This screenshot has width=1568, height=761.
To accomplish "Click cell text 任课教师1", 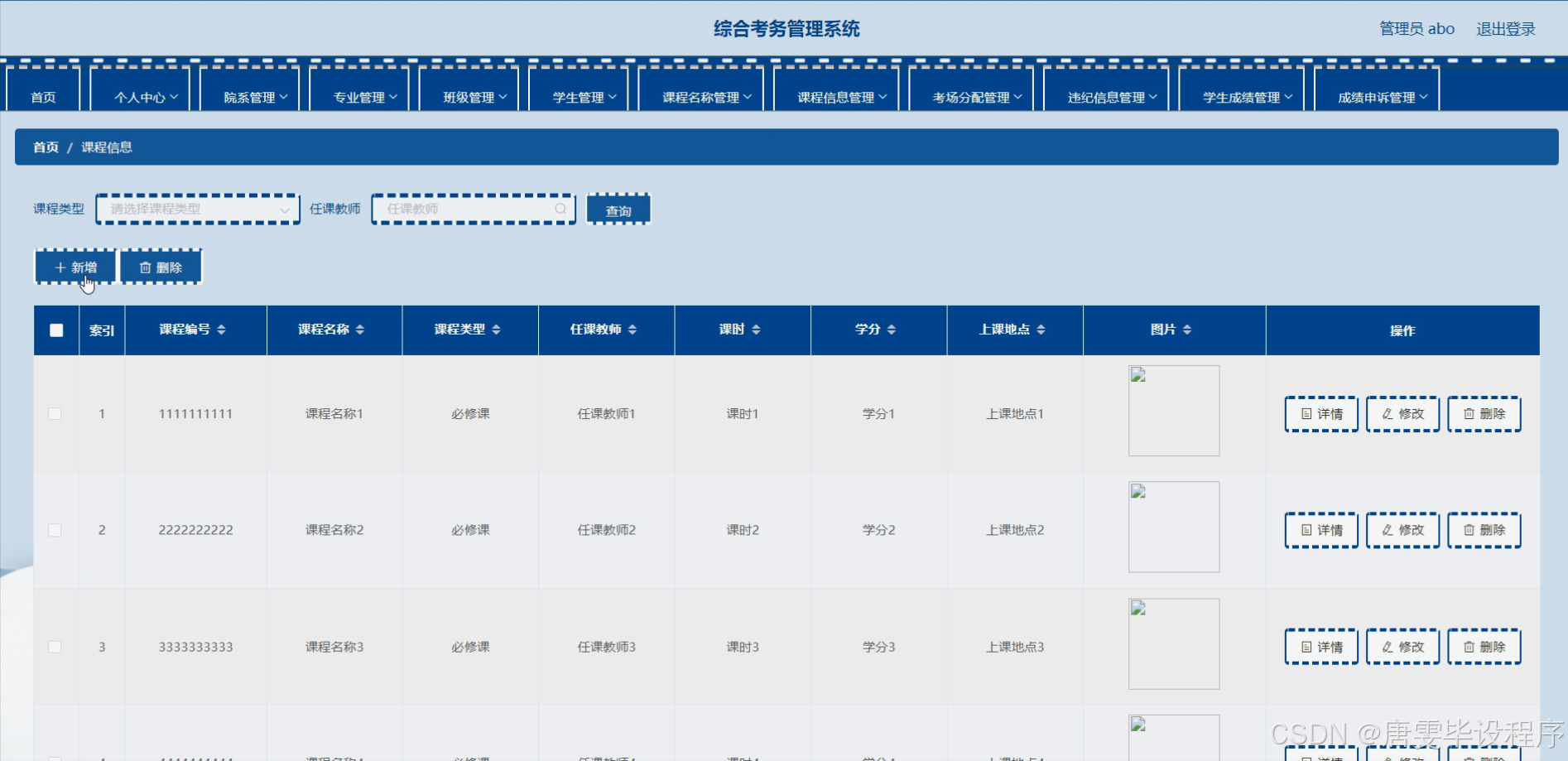I will (606, 413).
